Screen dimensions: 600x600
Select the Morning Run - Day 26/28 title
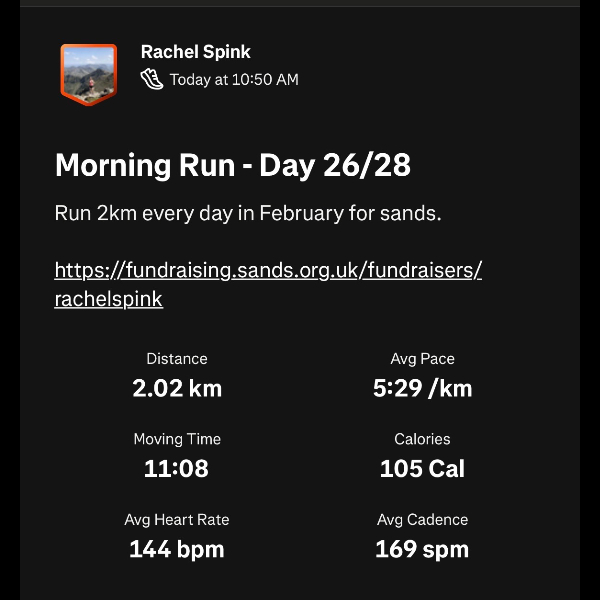(233, 165)
